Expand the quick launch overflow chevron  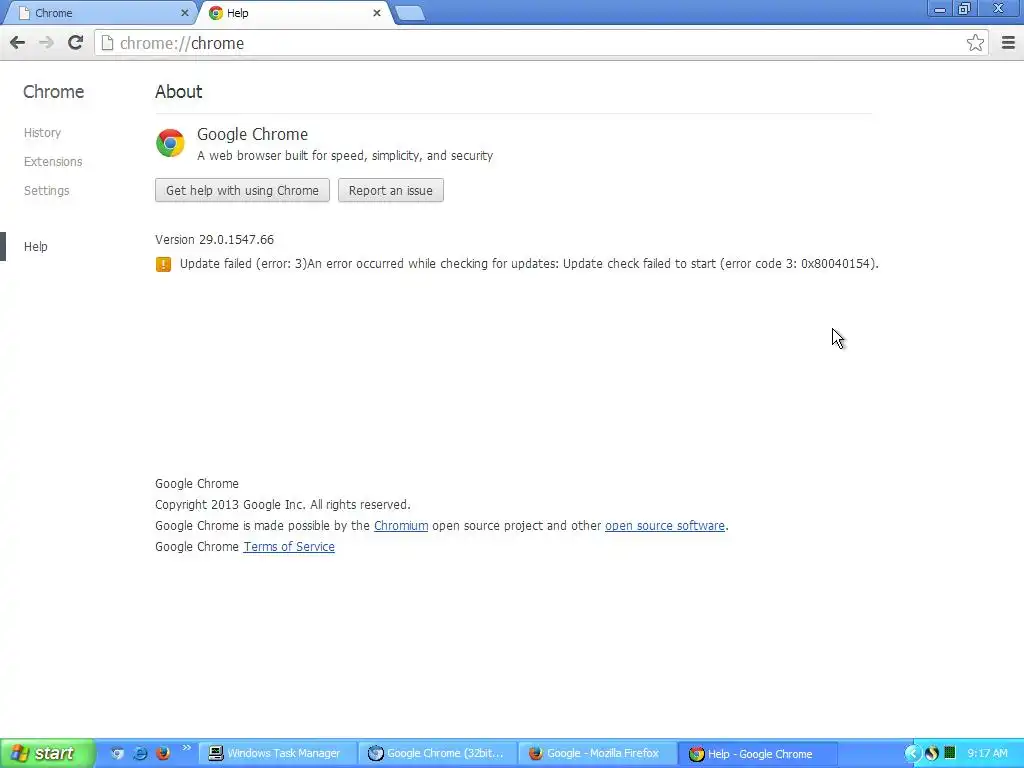click(x=187, y=748)
